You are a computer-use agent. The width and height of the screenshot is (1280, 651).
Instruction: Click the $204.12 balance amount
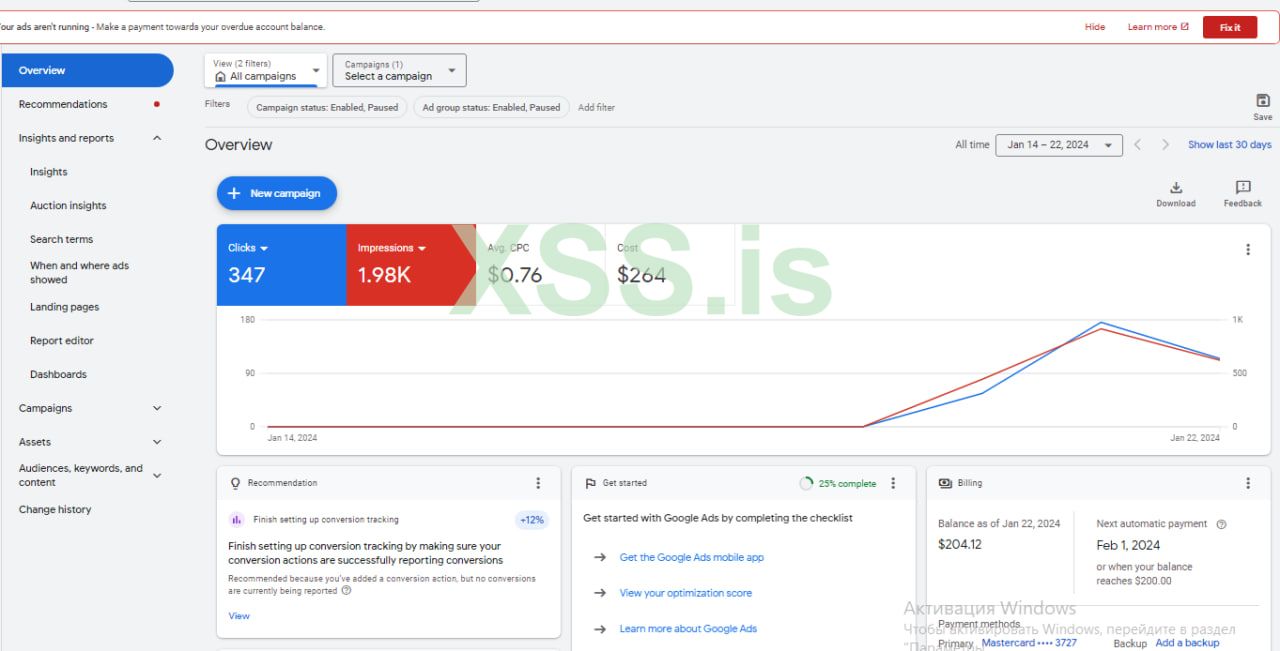pos(960,545)
